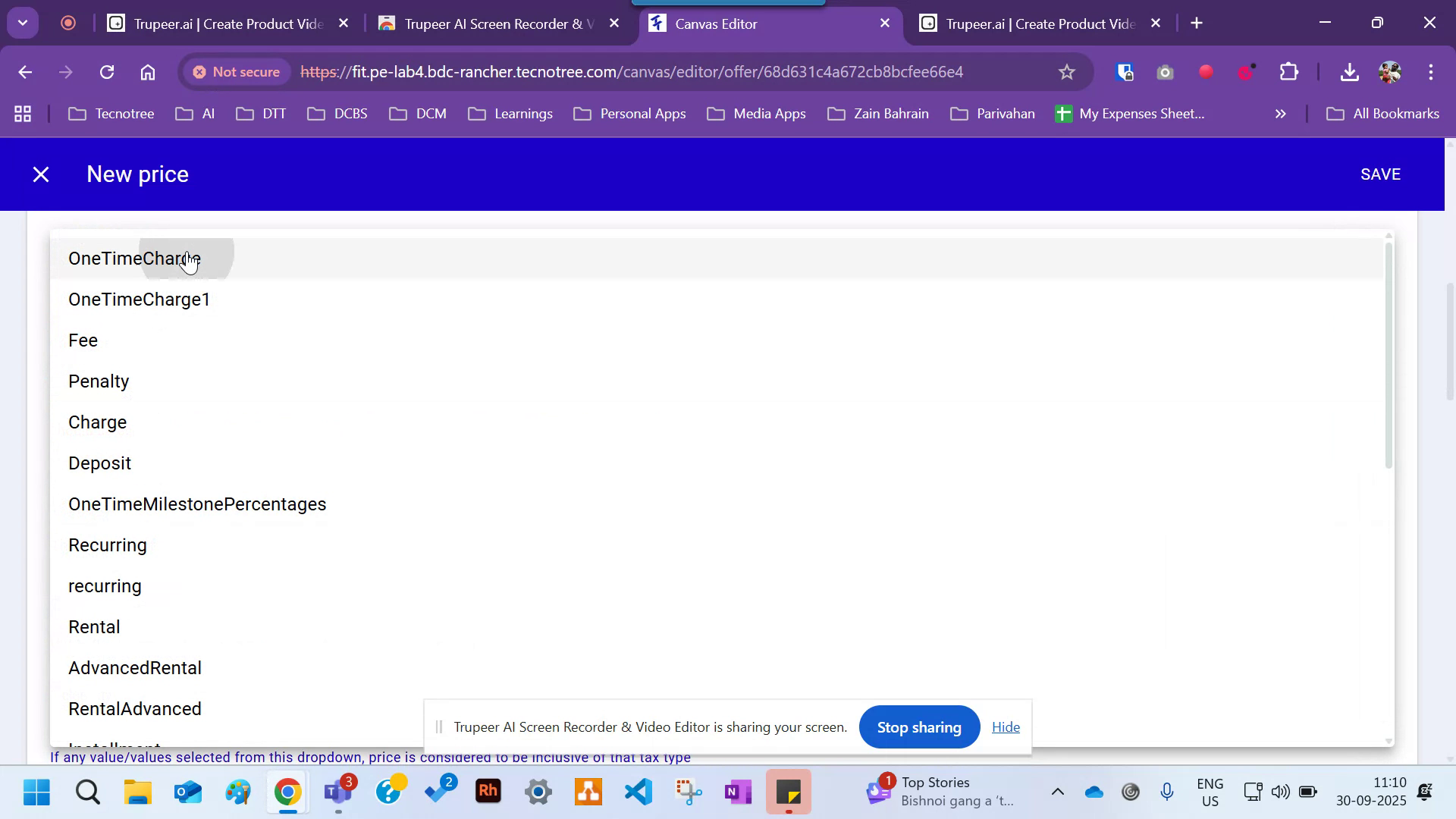Select Penalty from the charge type dropdown
Image resolution: width=1456 pixels, height=819 pixels.
(x=99, y=381)
